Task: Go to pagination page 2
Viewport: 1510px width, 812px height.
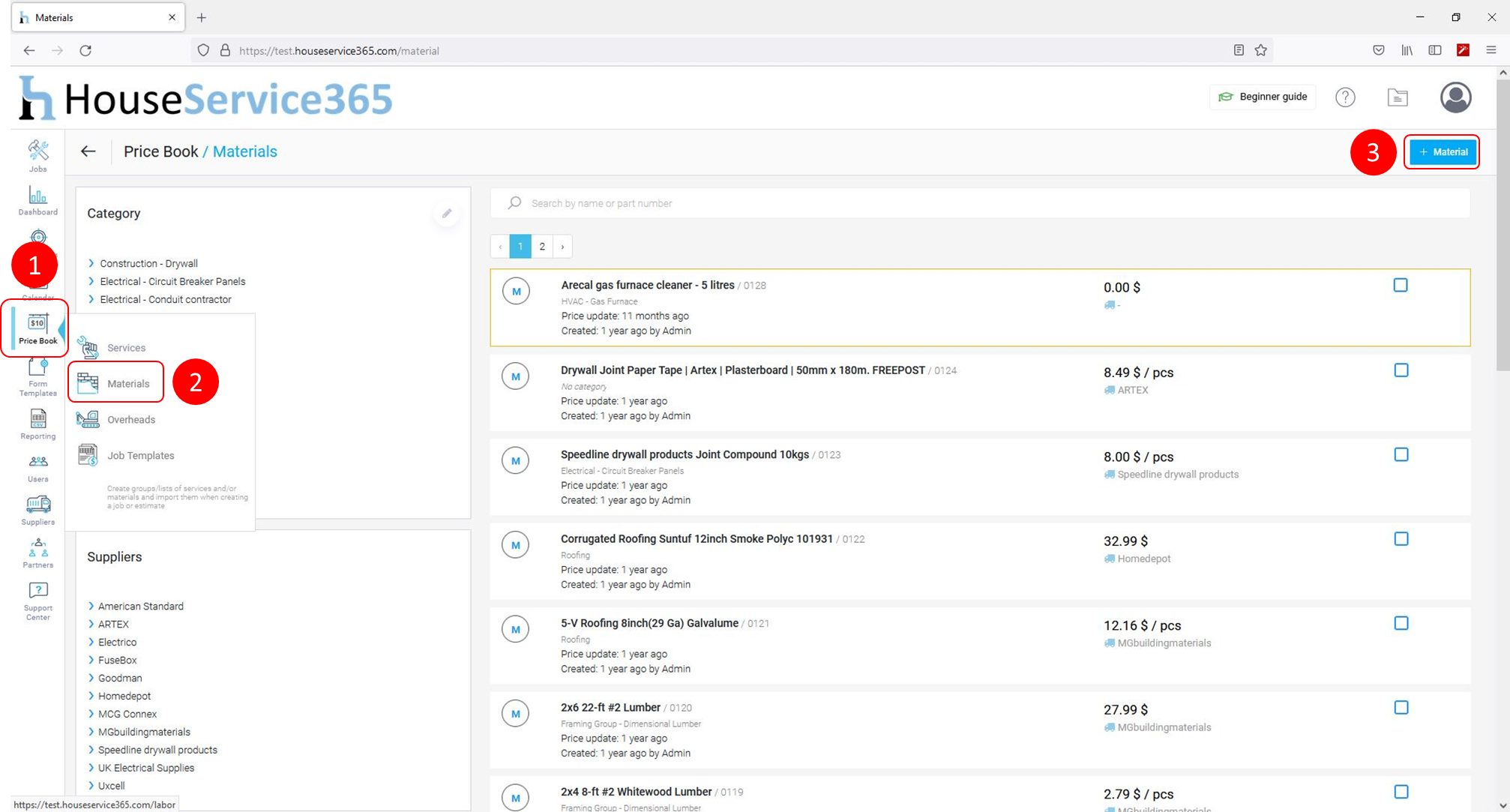Action: pos(542,247)
